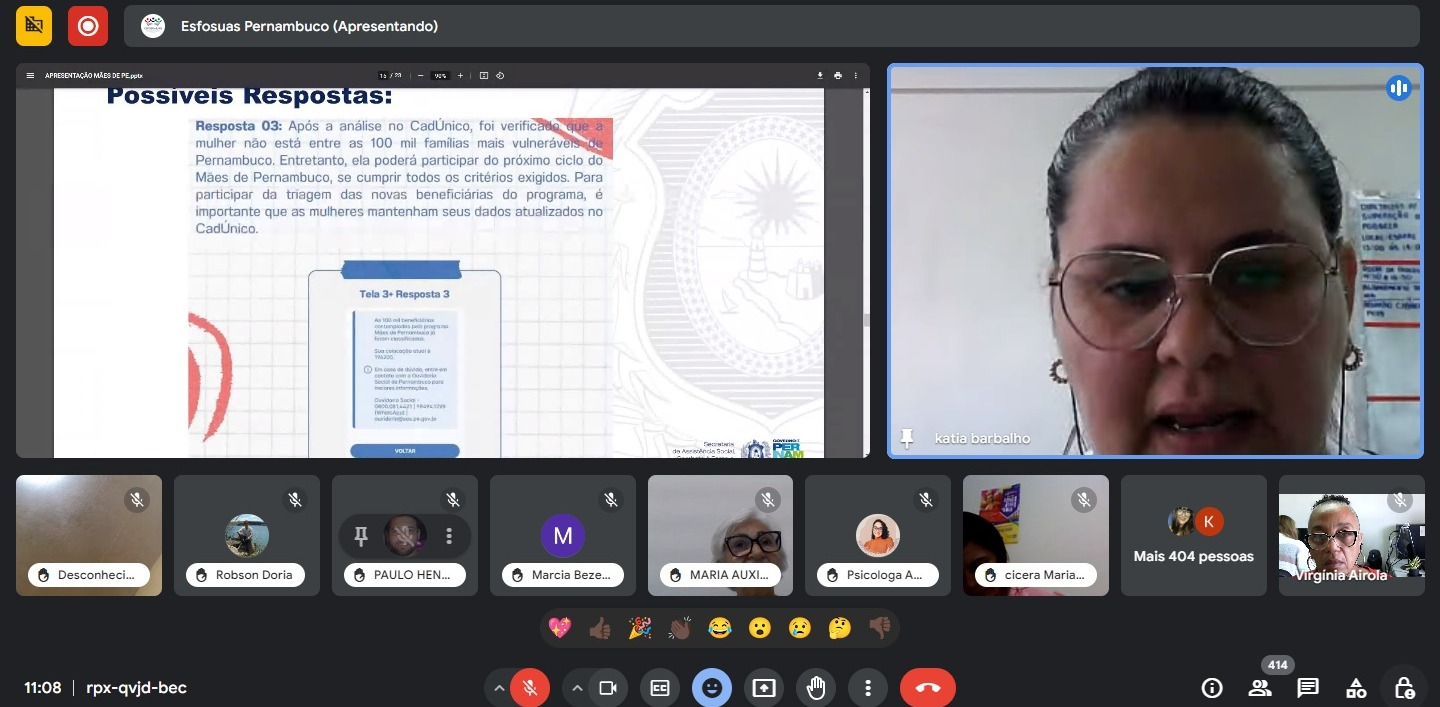Image resolution: width=1440 pixels, height=707 pixels.
Task: Expand video settings arrow beside camera
Action: [x=577, y=688]
